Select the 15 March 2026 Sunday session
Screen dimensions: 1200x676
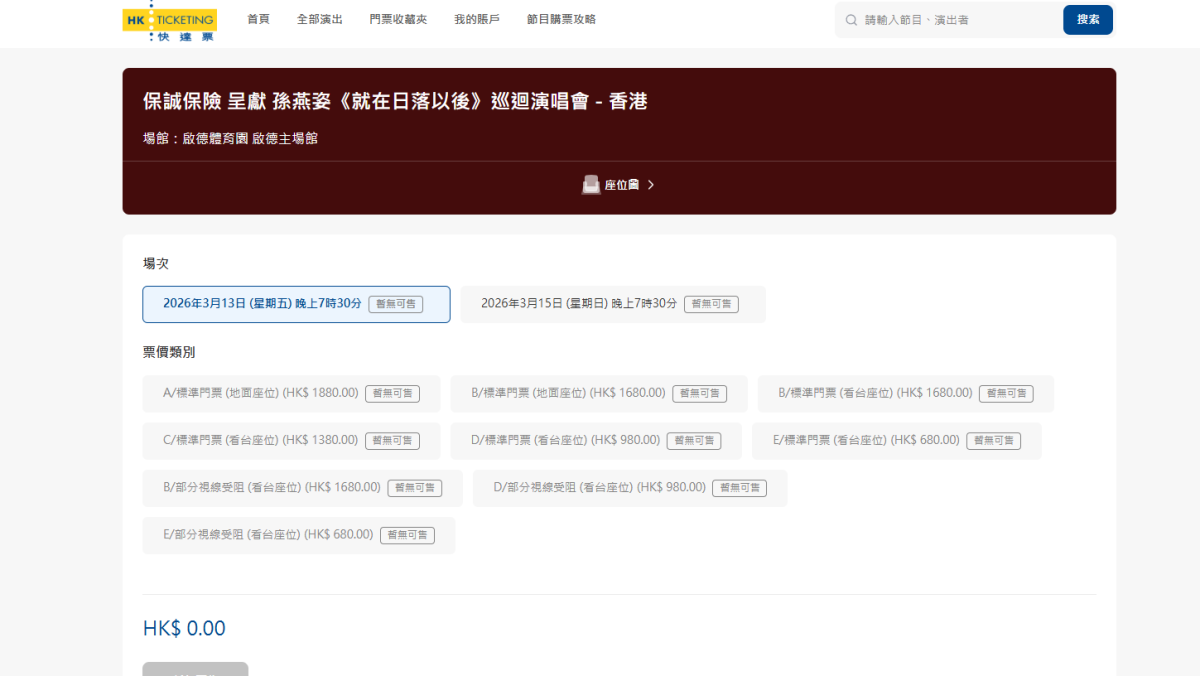pos(612,304)
